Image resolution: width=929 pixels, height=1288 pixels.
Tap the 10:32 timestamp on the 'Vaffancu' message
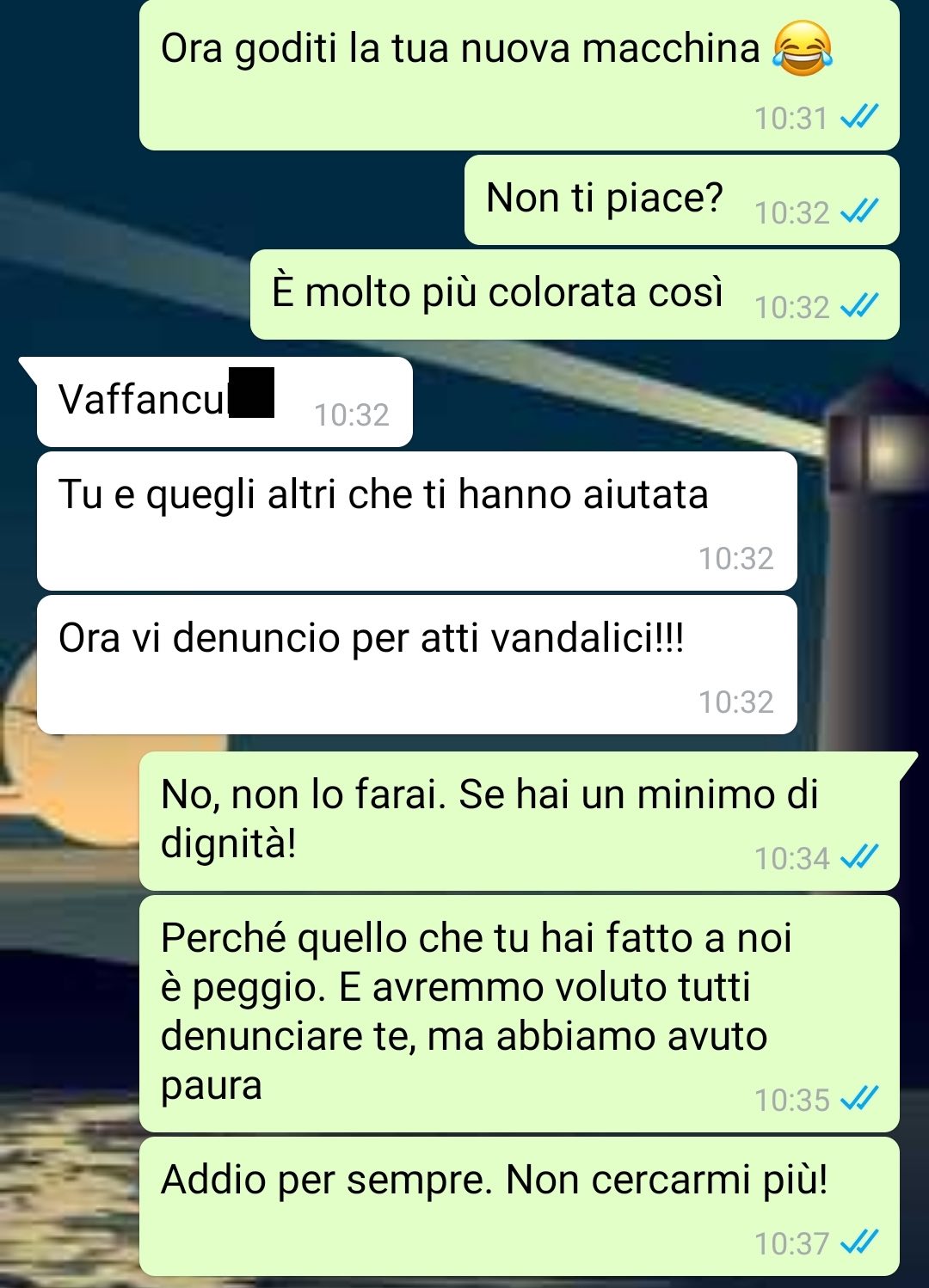(x=352, y=415)
